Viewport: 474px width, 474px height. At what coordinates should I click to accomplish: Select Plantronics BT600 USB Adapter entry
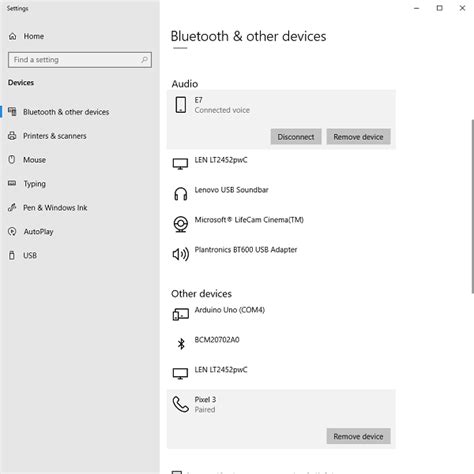click(246, 250)
